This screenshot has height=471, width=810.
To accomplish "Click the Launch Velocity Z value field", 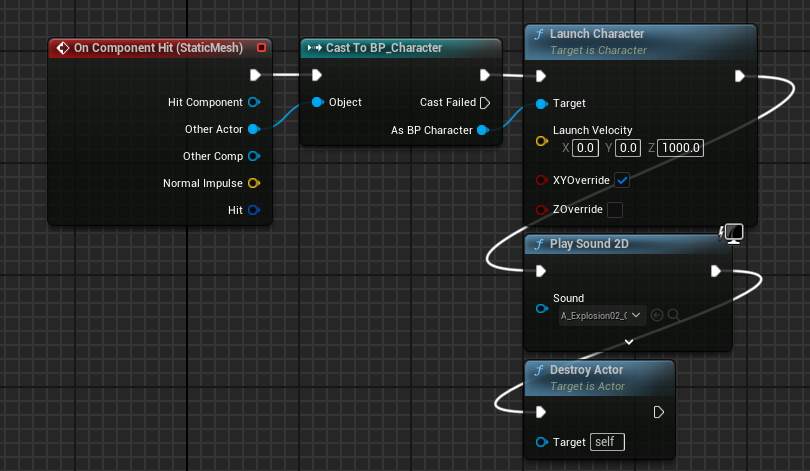I will click(681, 148).
